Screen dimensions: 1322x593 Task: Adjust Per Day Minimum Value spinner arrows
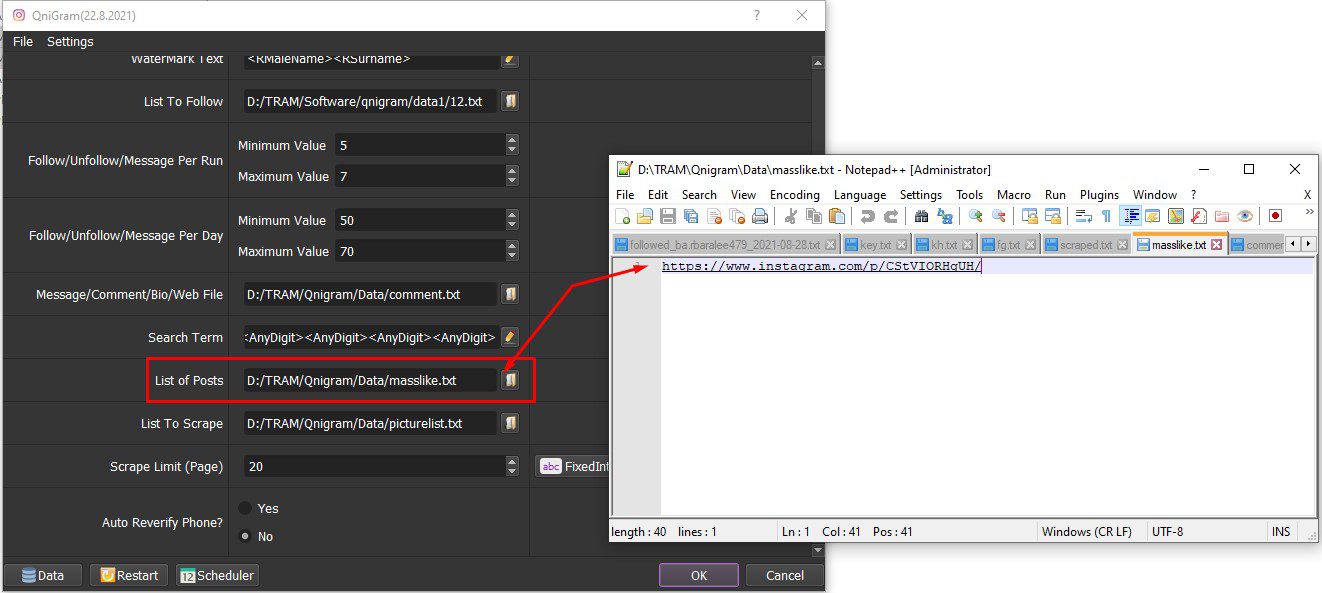click(512, 220)
